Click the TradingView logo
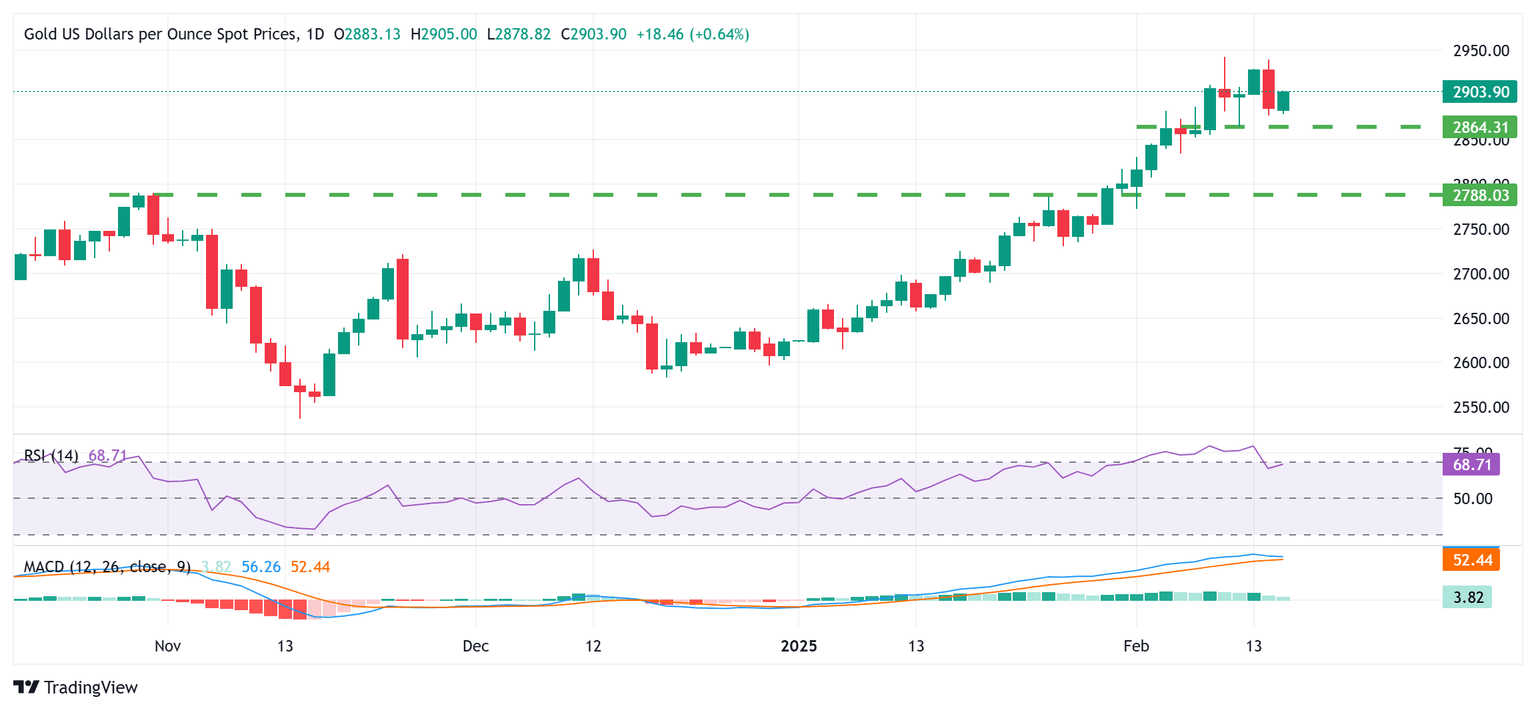 coord(75,687)
